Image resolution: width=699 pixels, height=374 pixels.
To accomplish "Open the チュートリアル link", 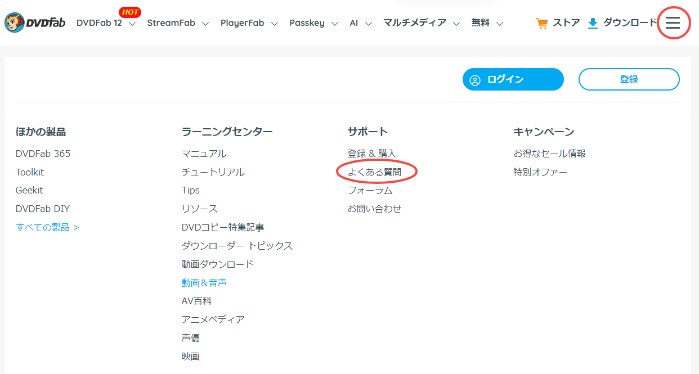I will click(x=213, y=172).
